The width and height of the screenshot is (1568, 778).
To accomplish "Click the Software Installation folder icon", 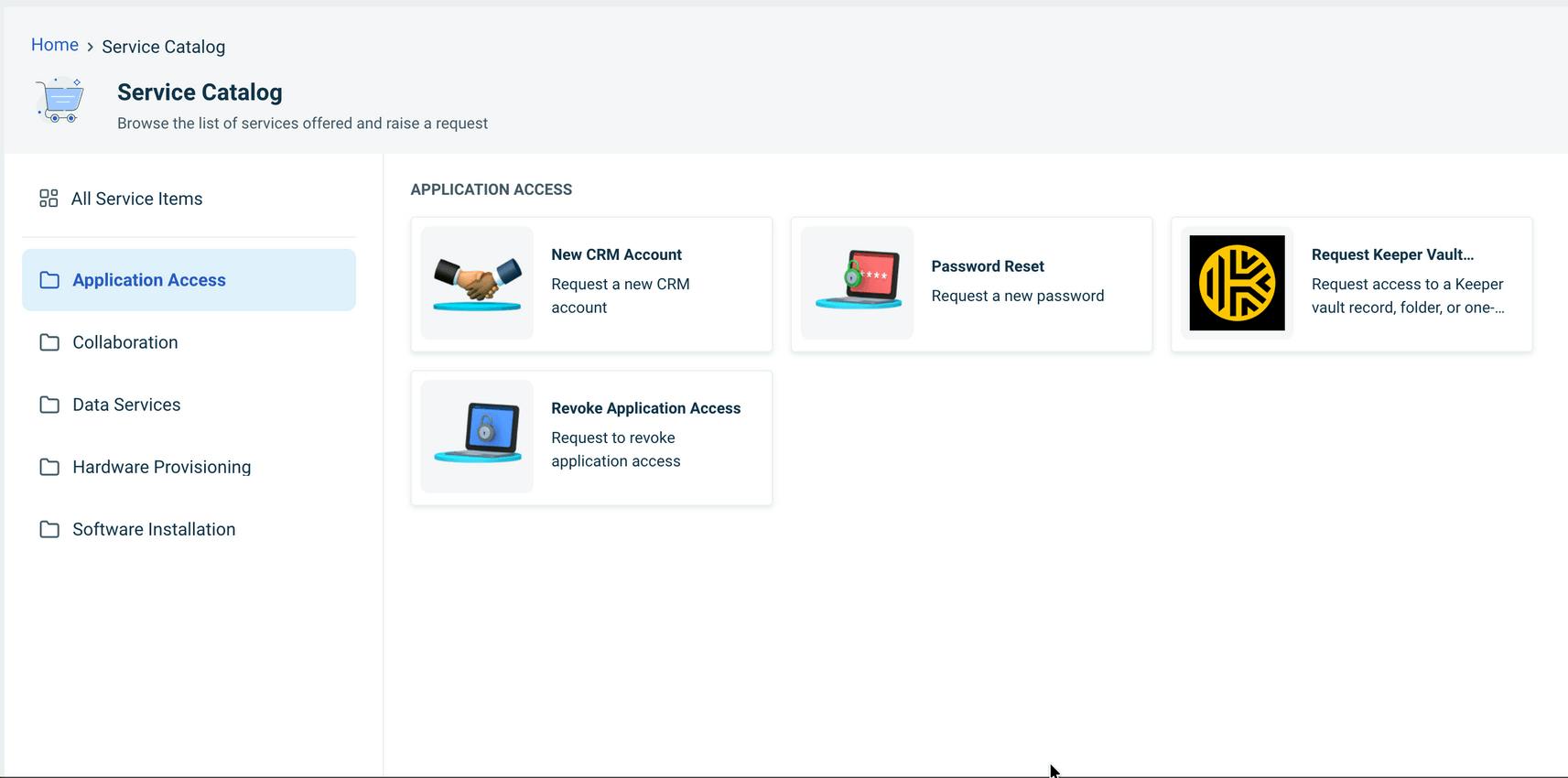I will 49,529.
